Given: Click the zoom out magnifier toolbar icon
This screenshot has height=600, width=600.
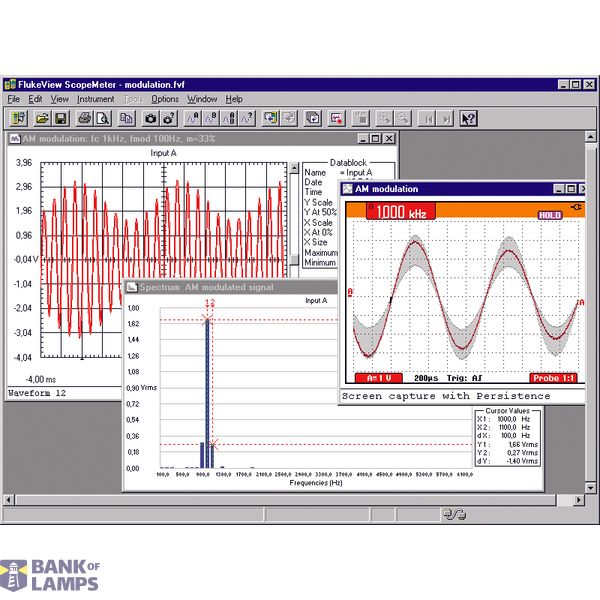Looking at the screenshot, I should (403, 118).
